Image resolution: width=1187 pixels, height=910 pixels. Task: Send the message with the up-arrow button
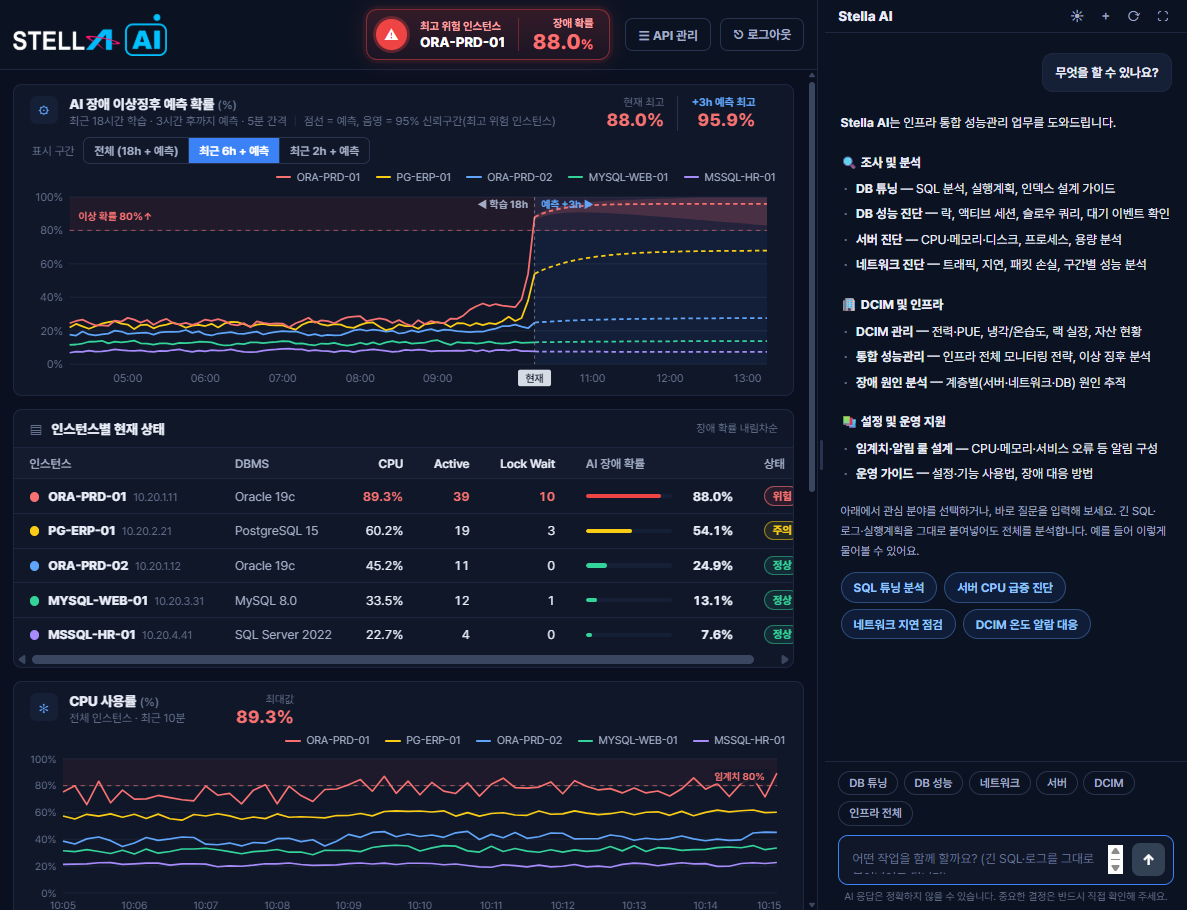(1148, 859)
